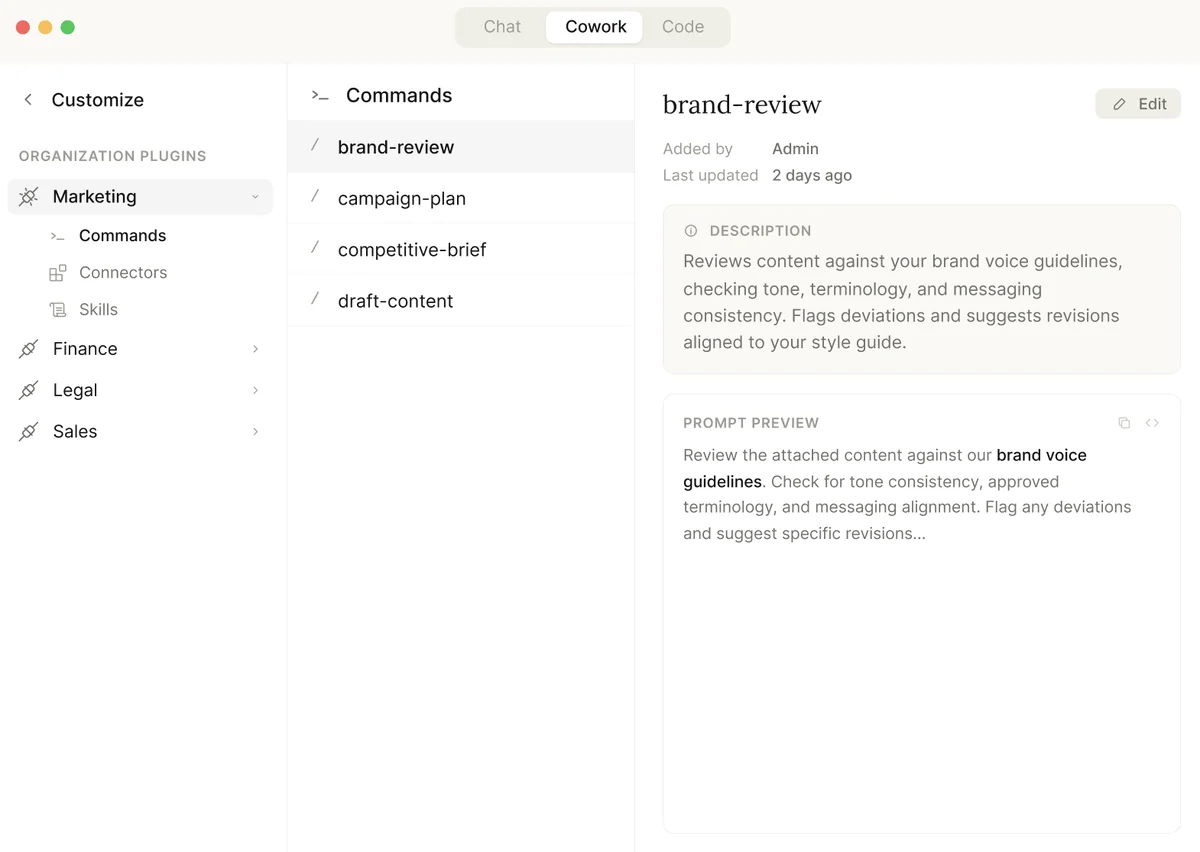Click the Skills scroll icon
The width and height of the screenshot is (1200, 852).
pyautogui.click(x=58, y=310)
